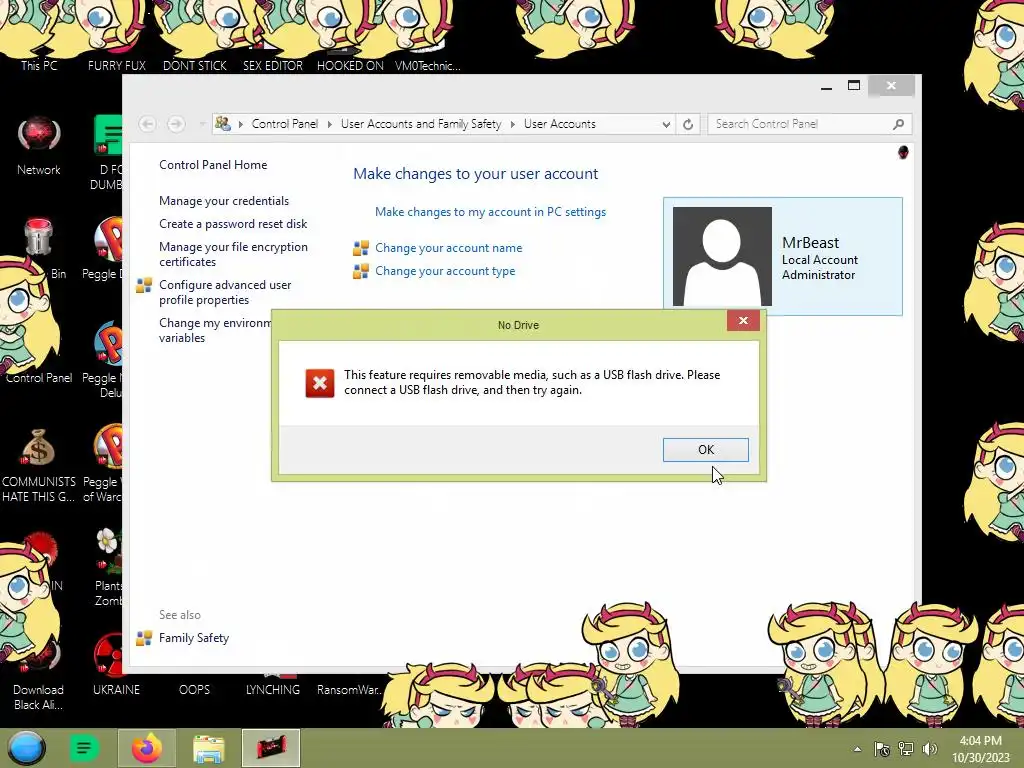Click the MrBeast account picture
The image size is (1024, 768).
pos(722,256)
